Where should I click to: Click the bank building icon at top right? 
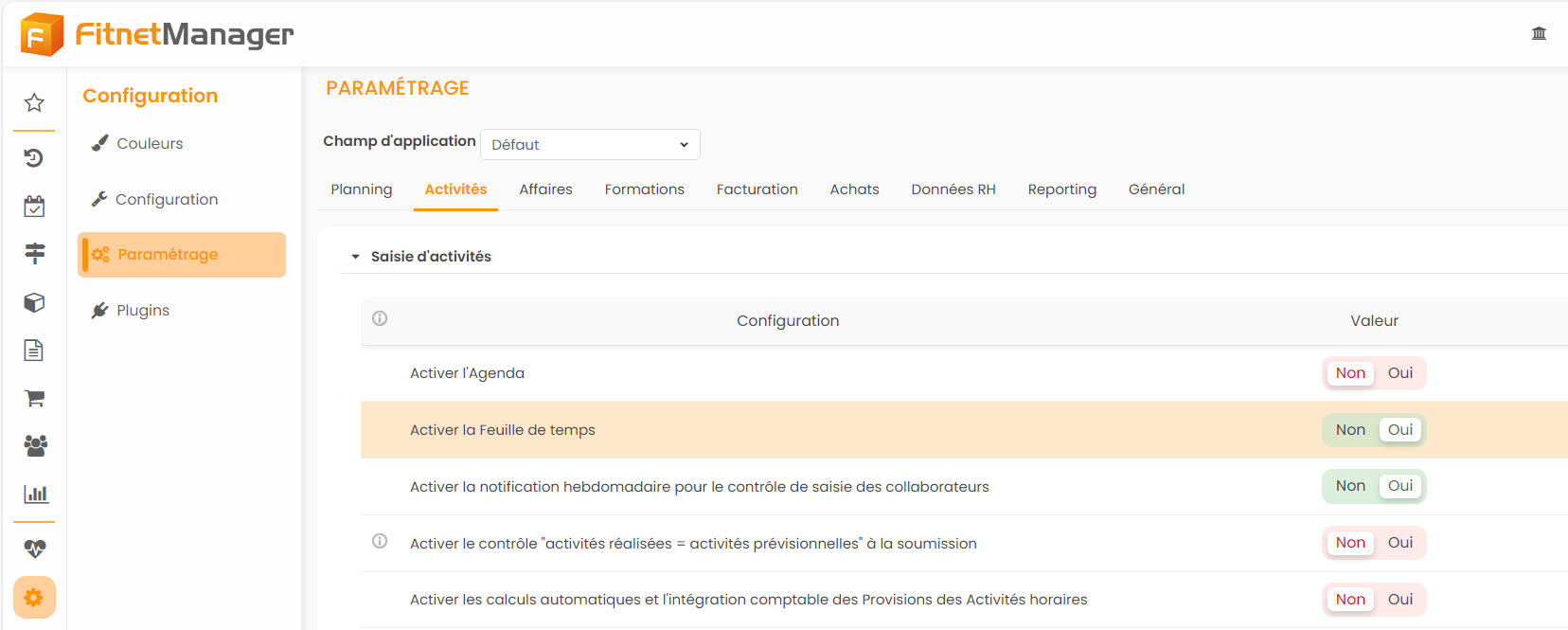[x=1539, y=33]
